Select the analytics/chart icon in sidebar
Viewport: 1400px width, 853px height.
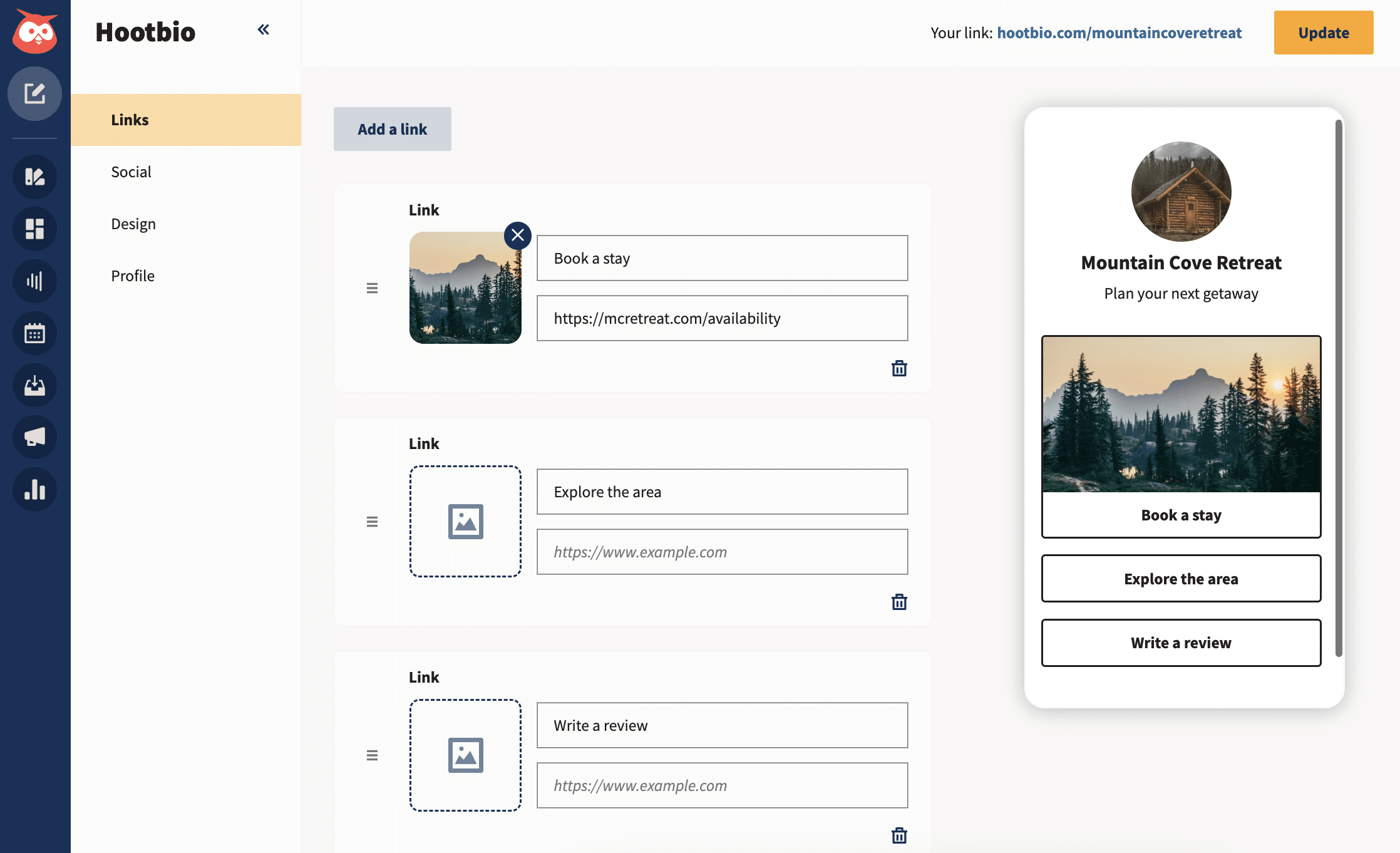[35, 281]
